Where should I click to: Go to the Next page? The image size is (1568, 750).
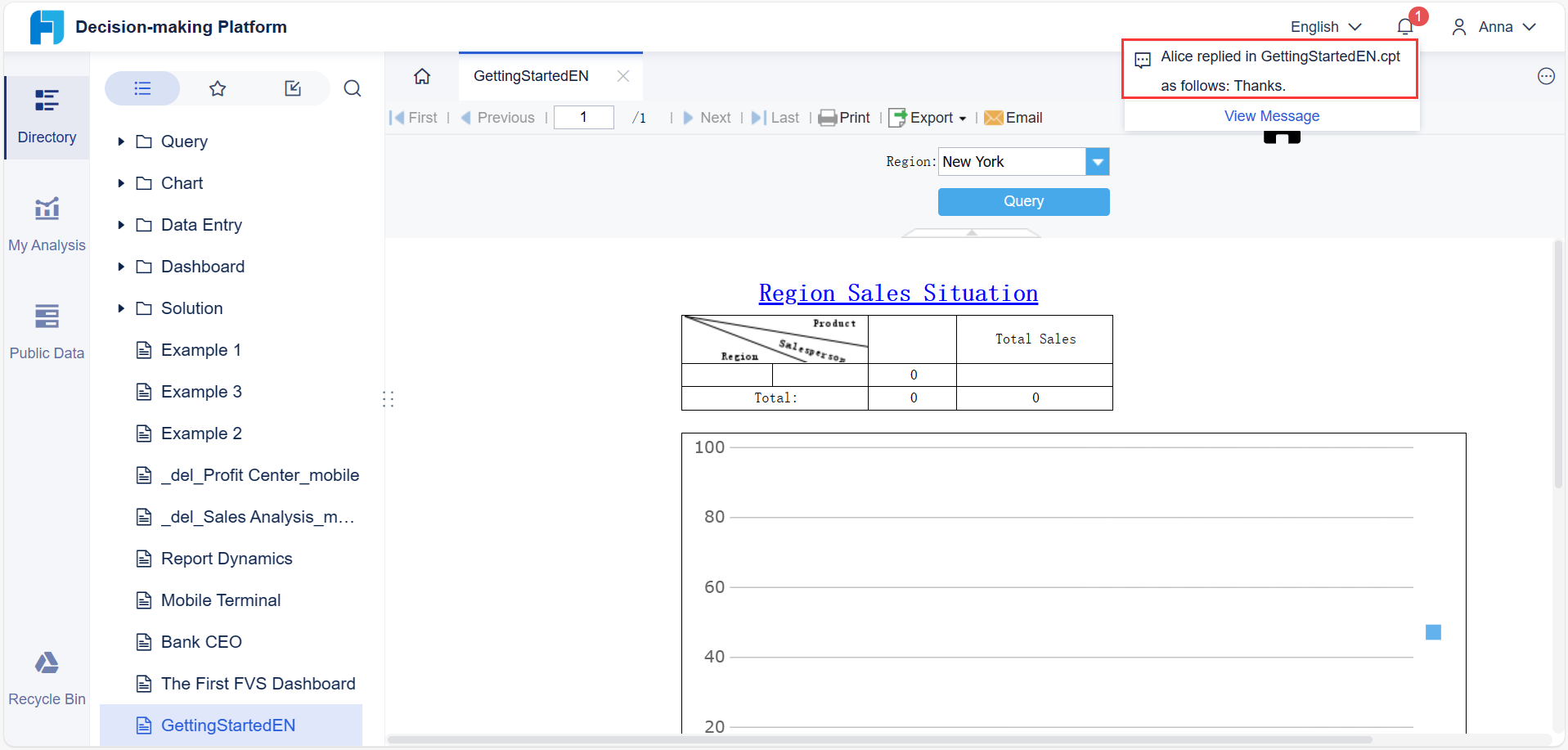coord(707,118)
